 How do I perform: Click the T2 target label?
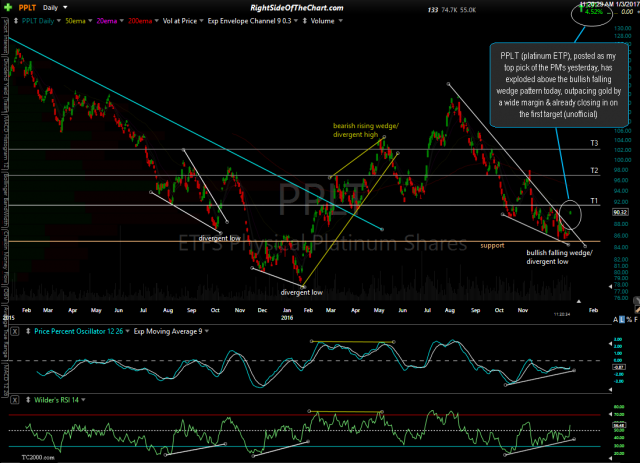point(594,170)
